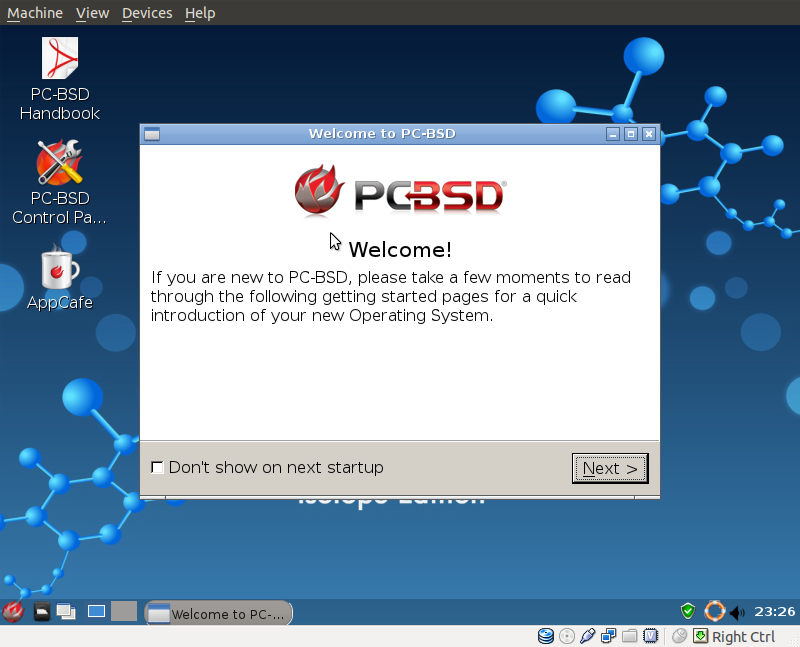This screenshot has width=800, height=647.
Task: Click the VirtualBox shared folders icon
Action: point(630,636)
